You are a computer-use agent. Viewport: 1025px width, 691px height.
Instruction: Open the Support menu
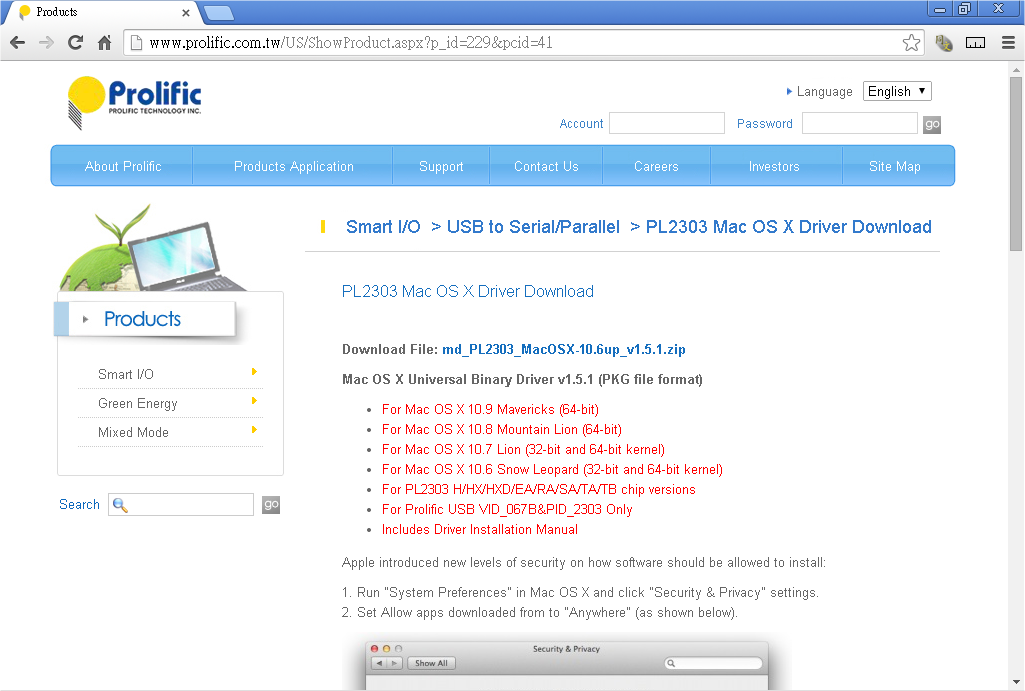coord(441,166)
